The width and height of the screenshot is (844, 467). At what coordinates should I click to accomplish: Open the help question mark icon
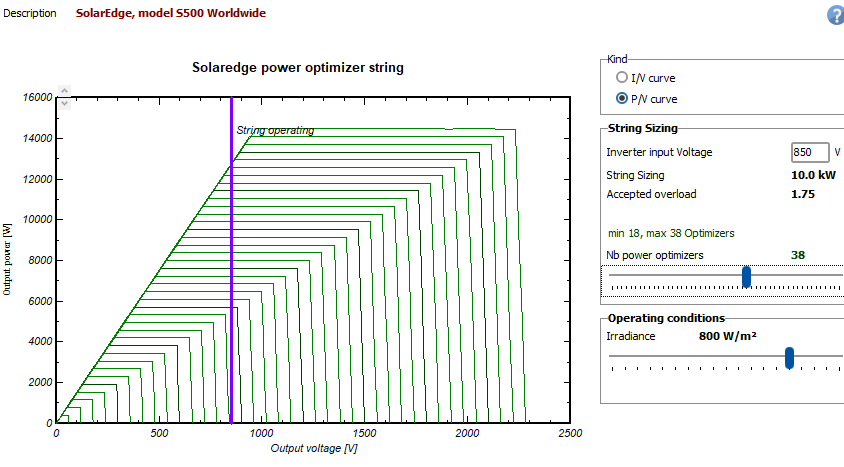tap(835, 15)
